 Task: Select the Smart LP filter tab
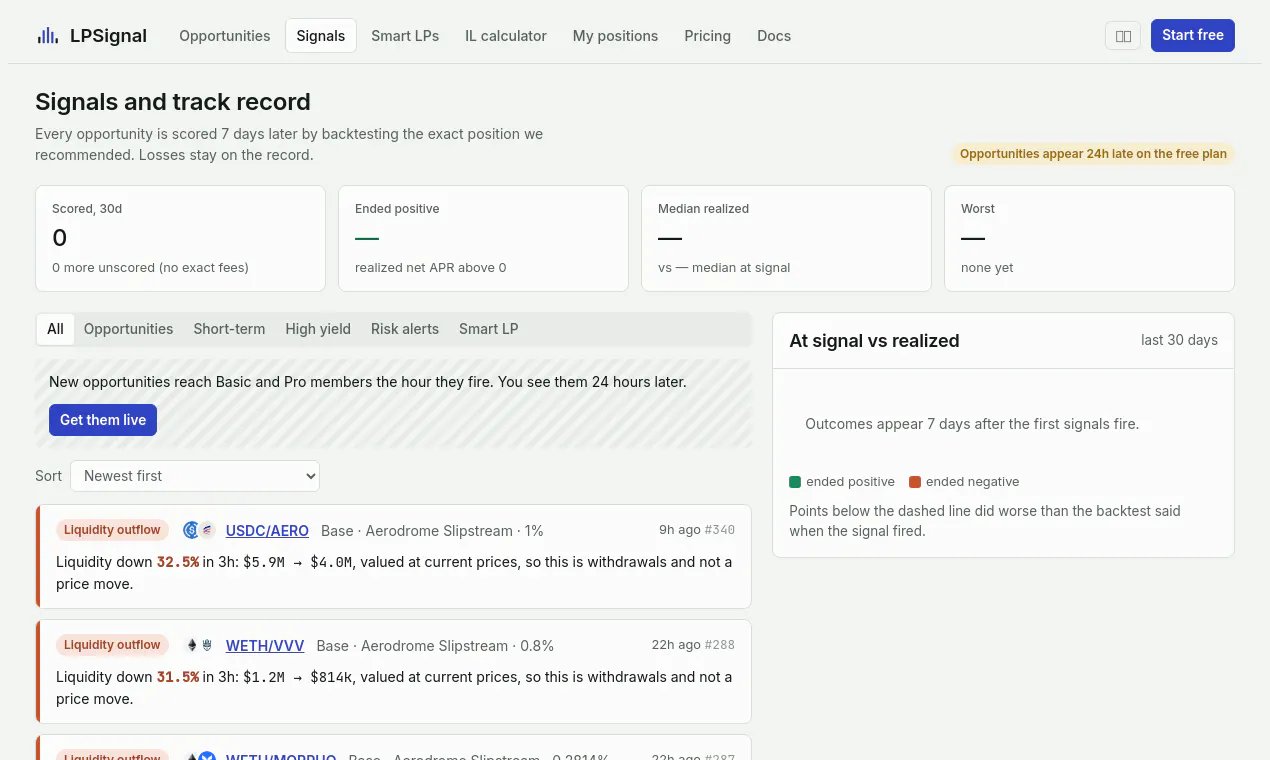488,329
